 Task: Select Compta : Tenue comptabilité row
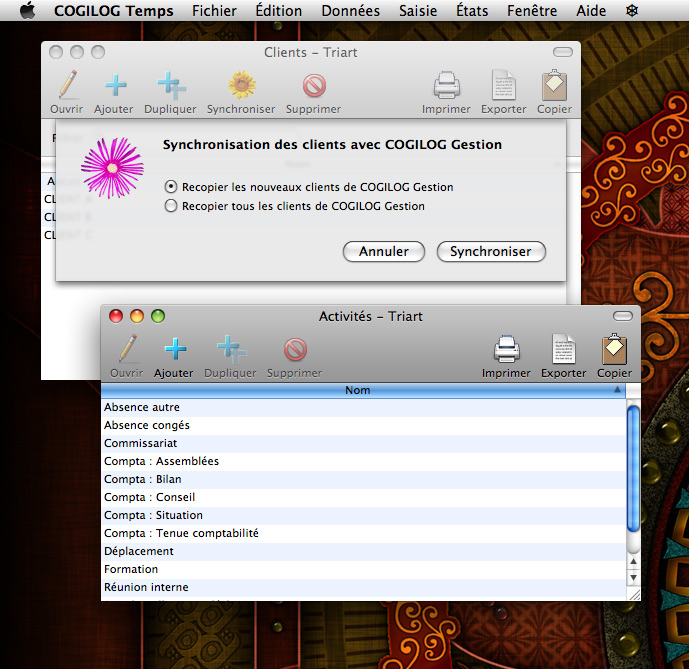[x=363, y=534]
